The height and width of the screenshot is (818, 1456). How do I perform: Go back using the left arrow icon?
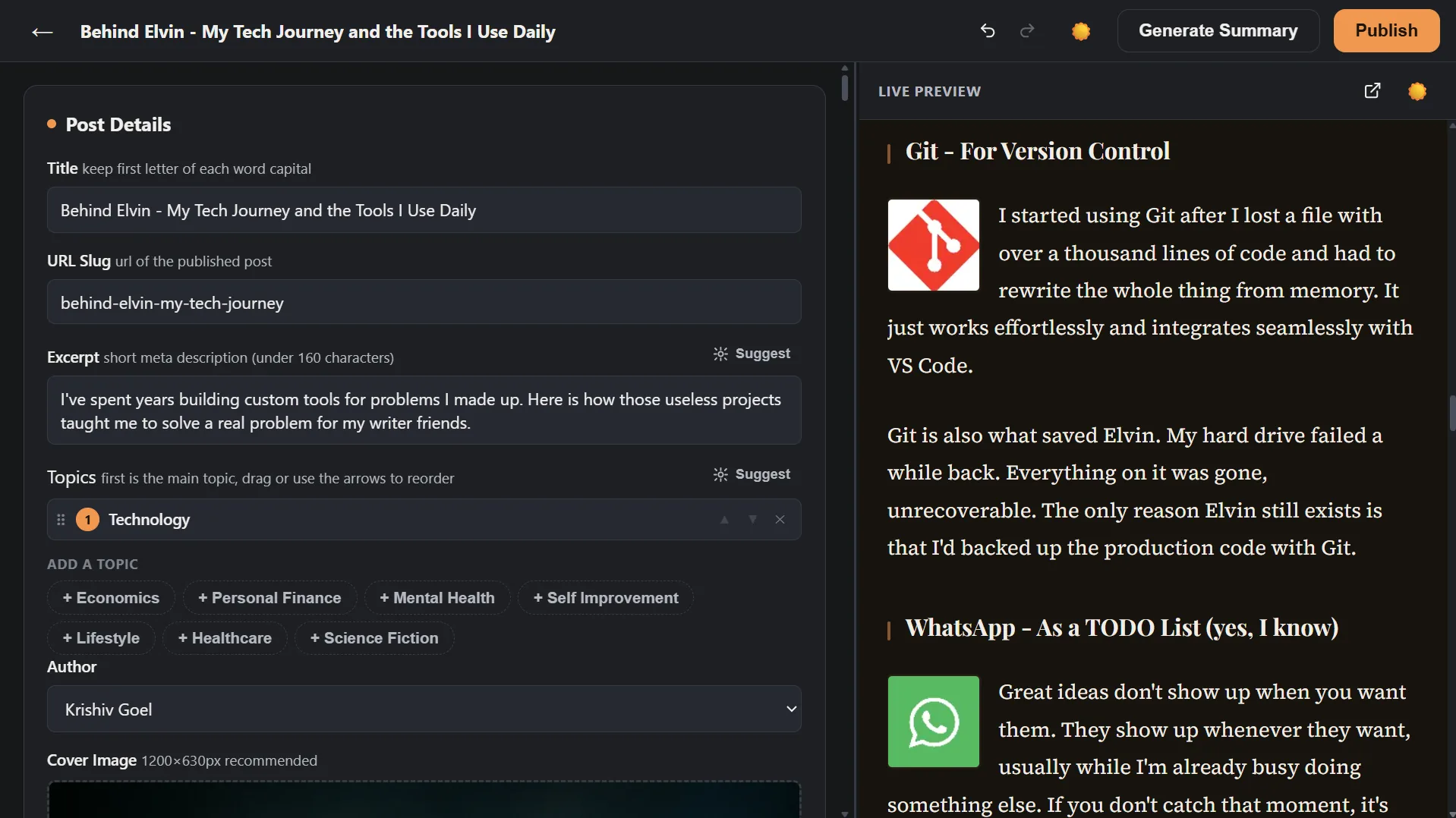pos(43,32)
